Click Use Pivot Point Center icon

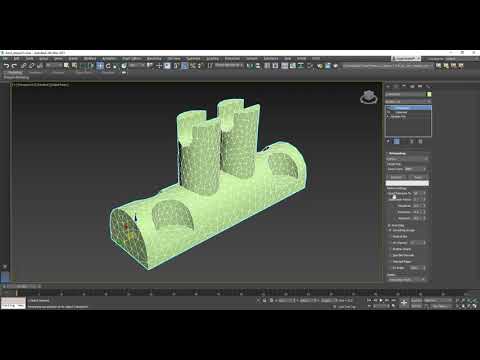[x=150, y=66]
